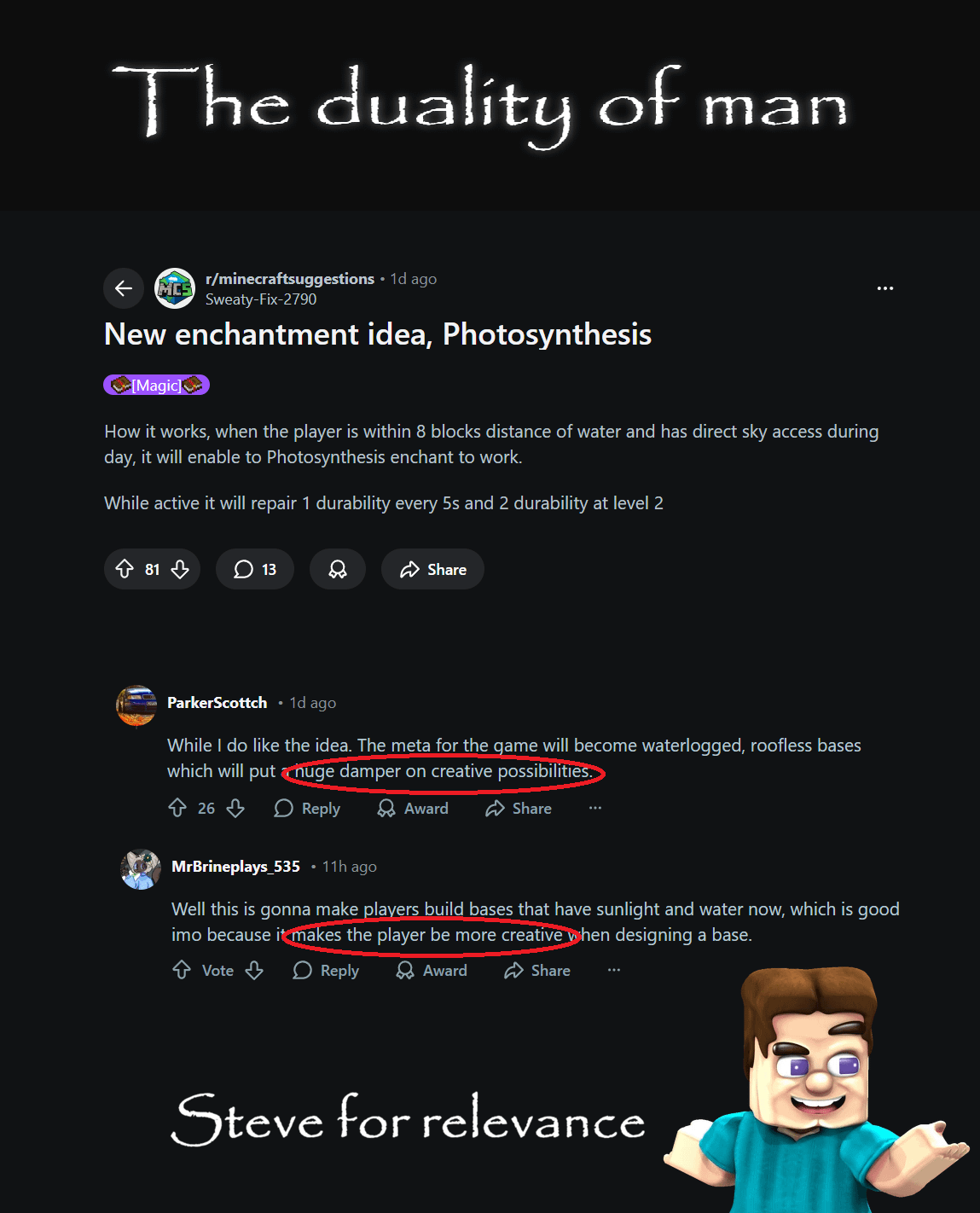Open the post's 13 comments
The height and width of the screenshot is (1213, 980).
click(x=255, y=569)
